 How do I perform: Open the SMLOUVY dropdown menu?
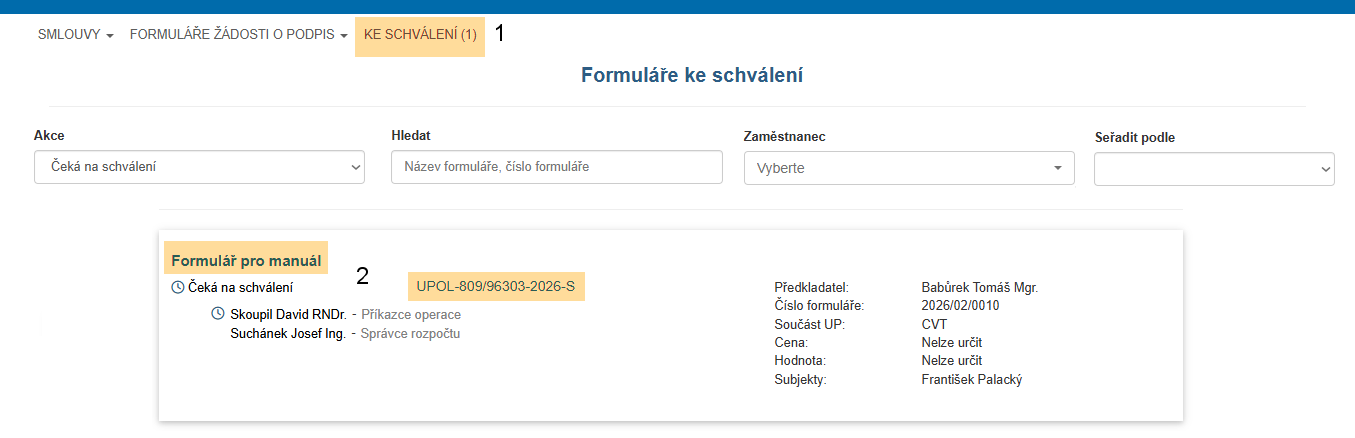pos(75,34)
